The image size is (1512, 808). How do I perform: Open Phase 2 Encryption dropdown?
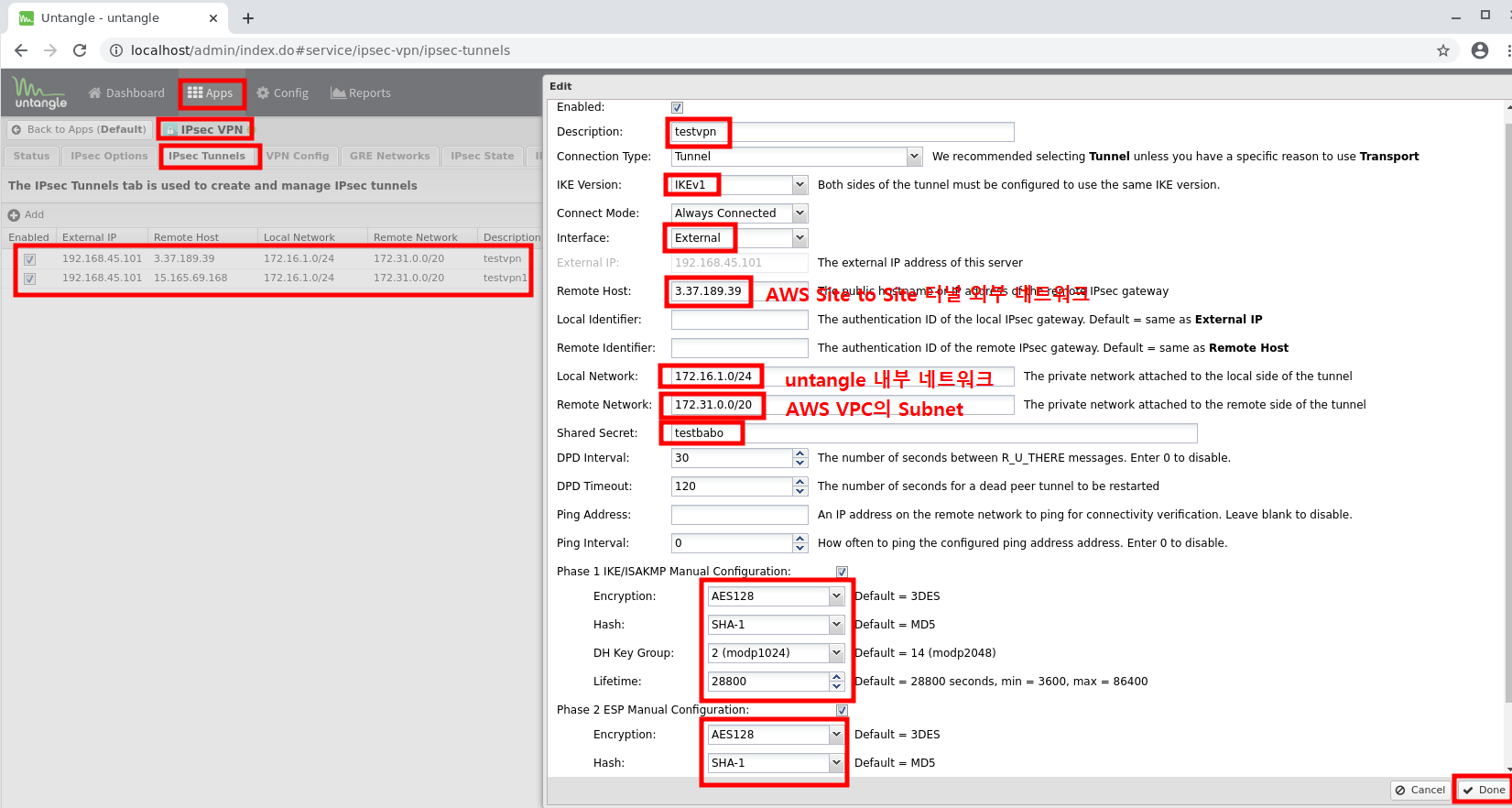click(836, 735)
